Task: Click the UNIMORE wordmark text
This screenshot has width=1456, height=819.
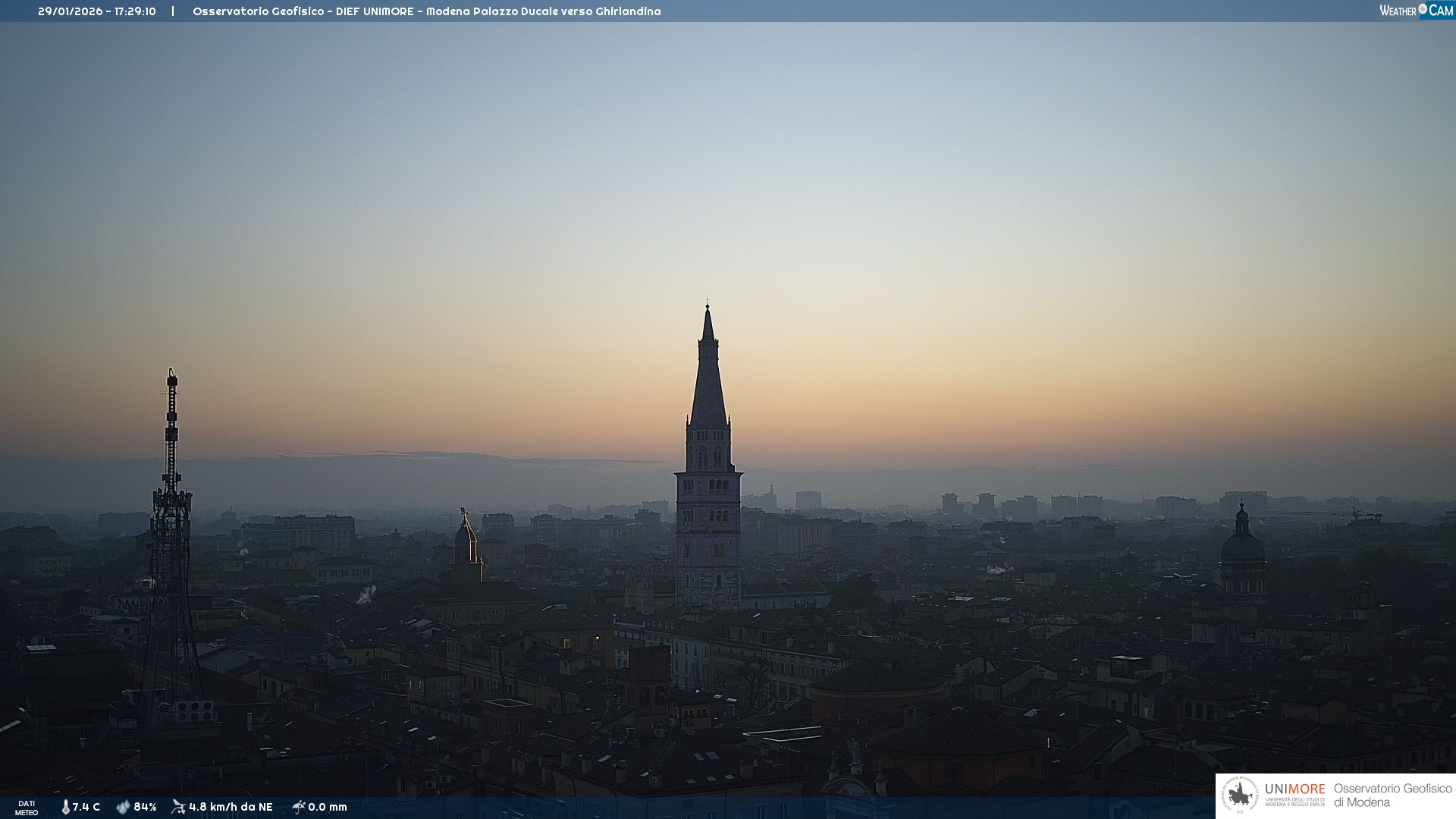Action: tap(1294, 789)
